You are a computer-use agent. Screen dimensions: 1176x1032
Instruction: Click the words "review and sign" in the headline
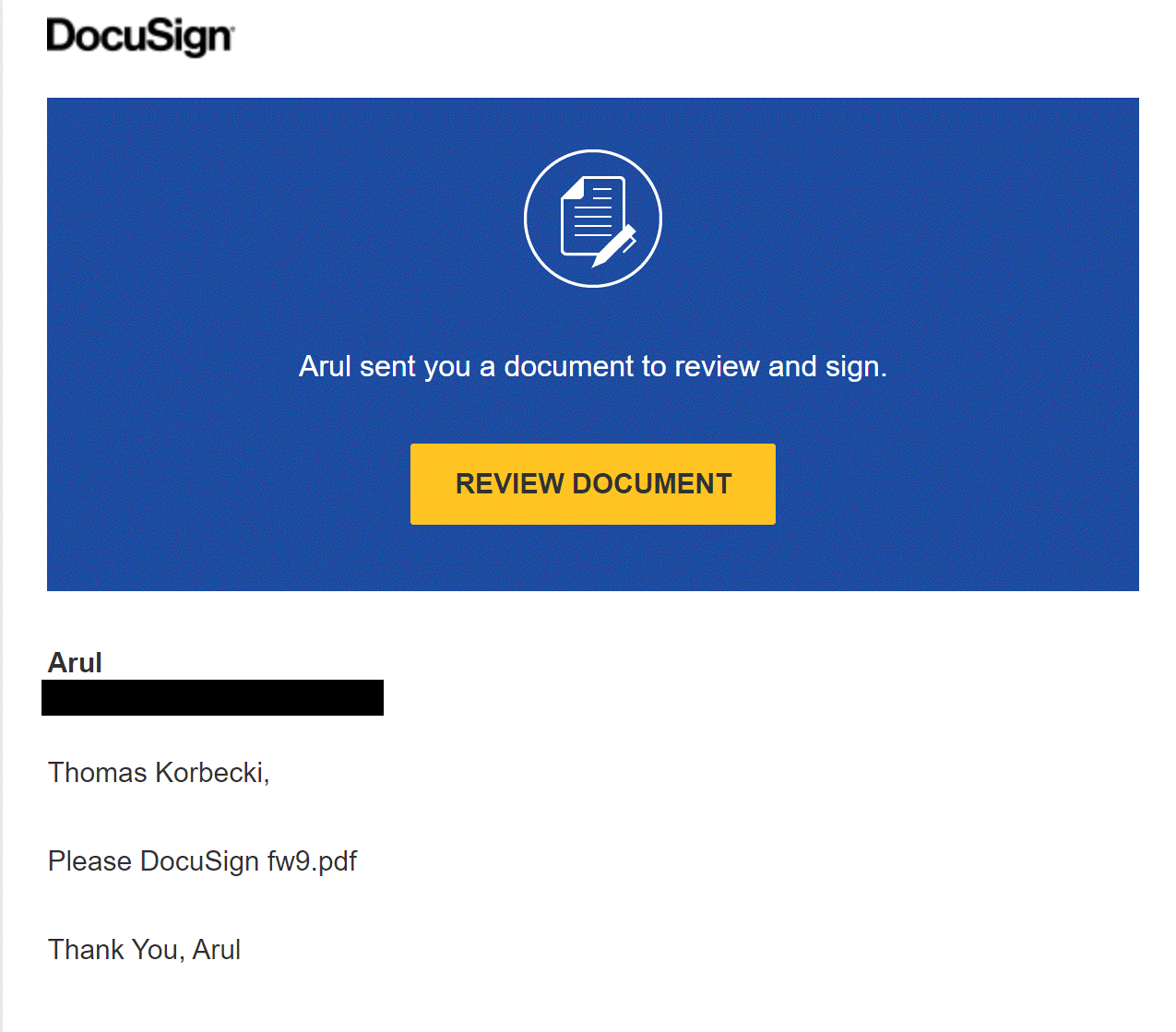(780, 366)
